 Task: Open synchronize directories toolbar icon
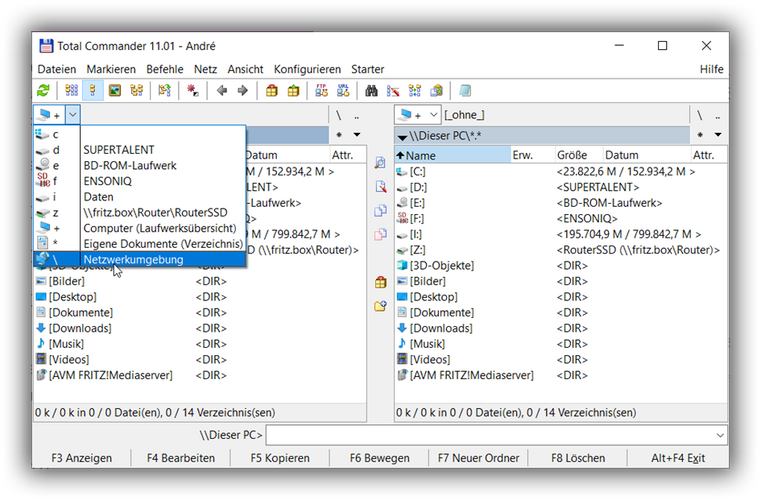415,90
